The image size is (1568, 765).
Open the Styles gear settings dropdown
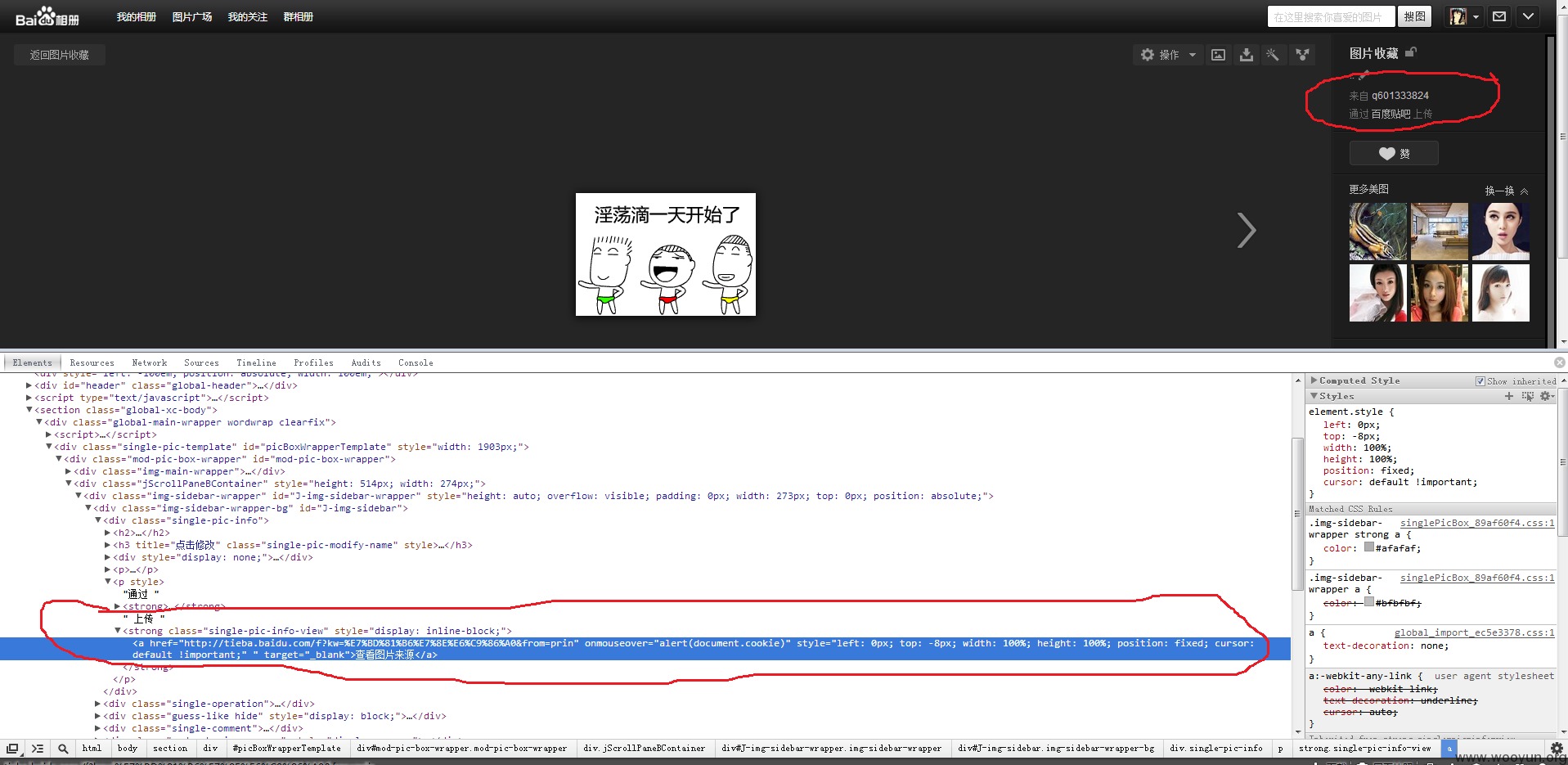pos(1546,396)
